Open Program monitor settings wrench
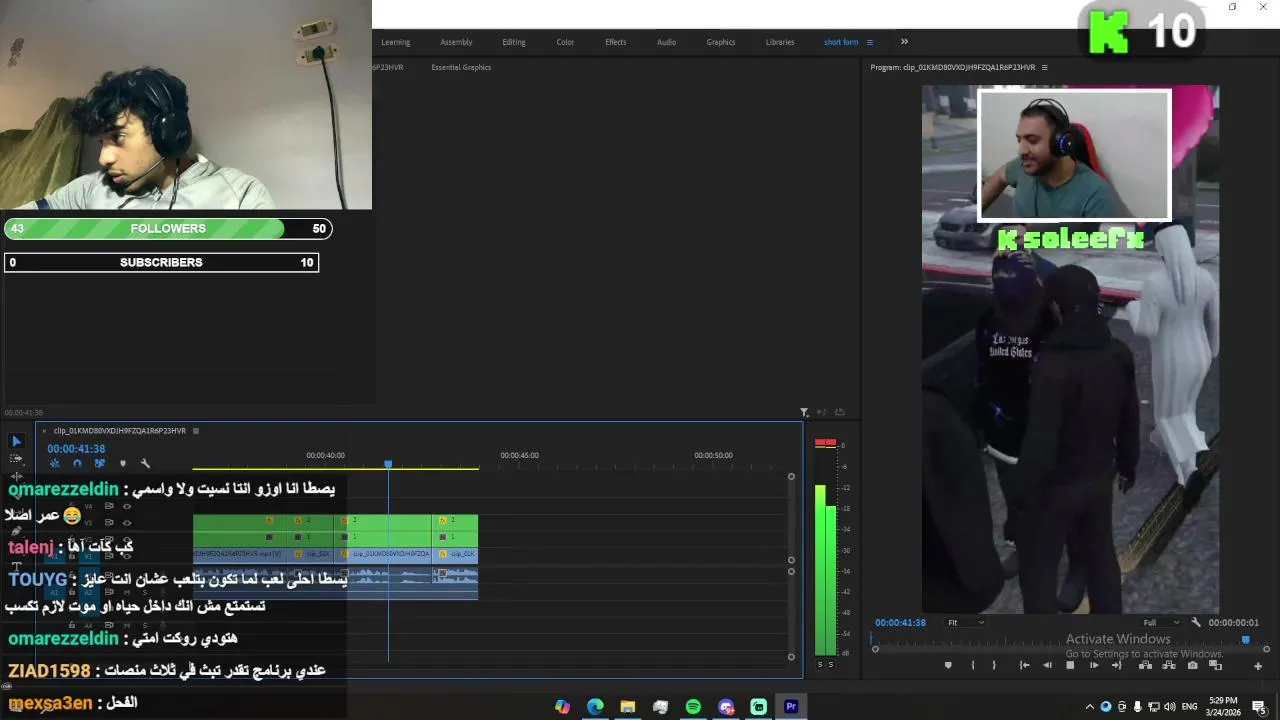 tap(1196, 622)
